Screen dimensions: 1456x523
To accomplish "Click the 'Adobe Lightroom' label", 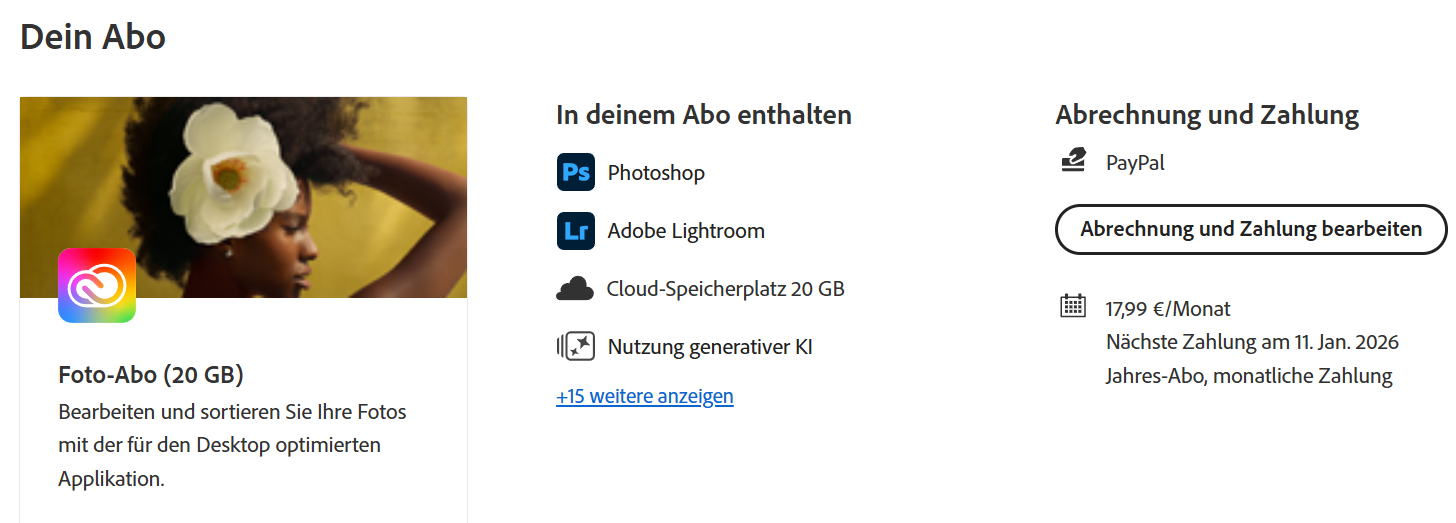I will [x=686, y=231].
